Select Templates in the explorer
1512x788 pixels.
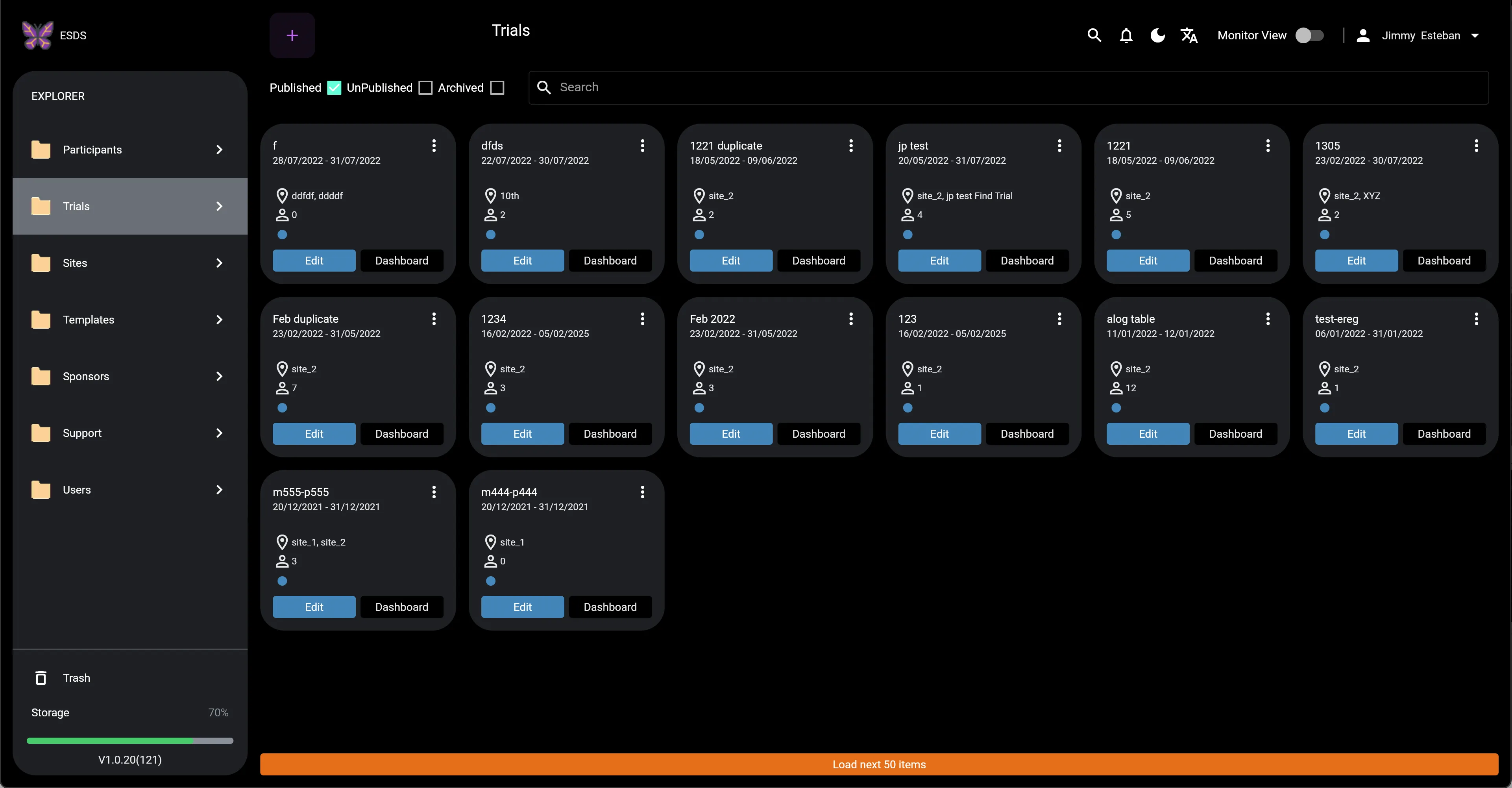coord(130,320)
